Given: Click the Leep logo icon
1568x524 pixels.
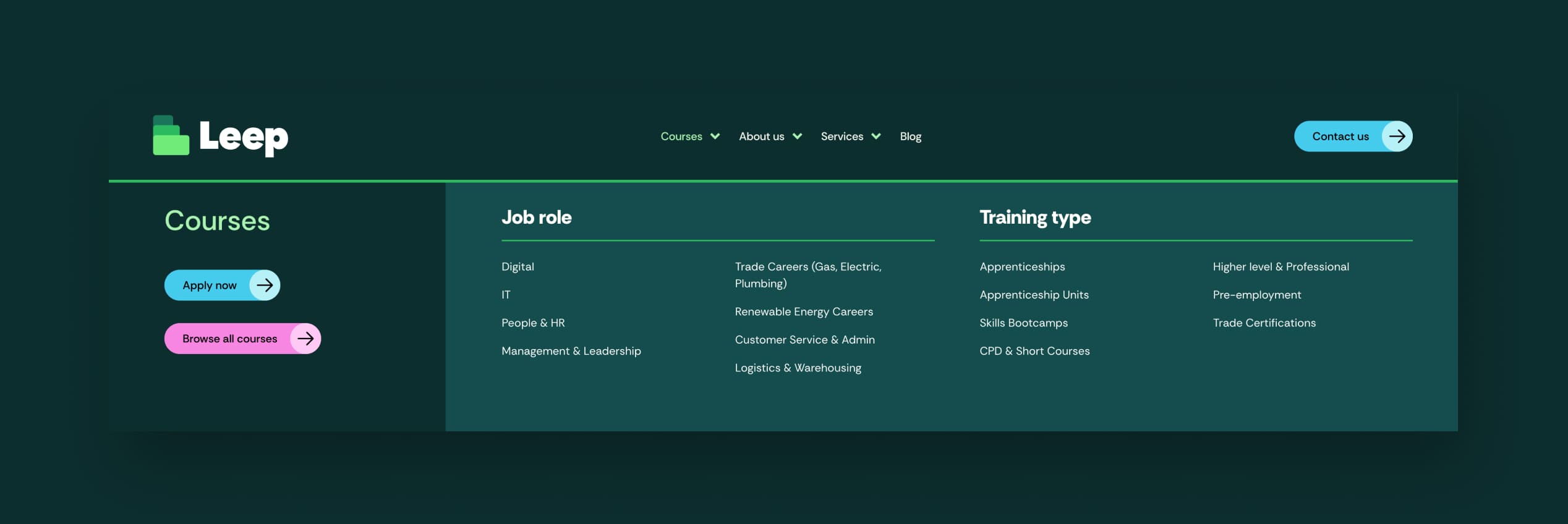Looking at the screenshot, I should click(x=171, y=136).
